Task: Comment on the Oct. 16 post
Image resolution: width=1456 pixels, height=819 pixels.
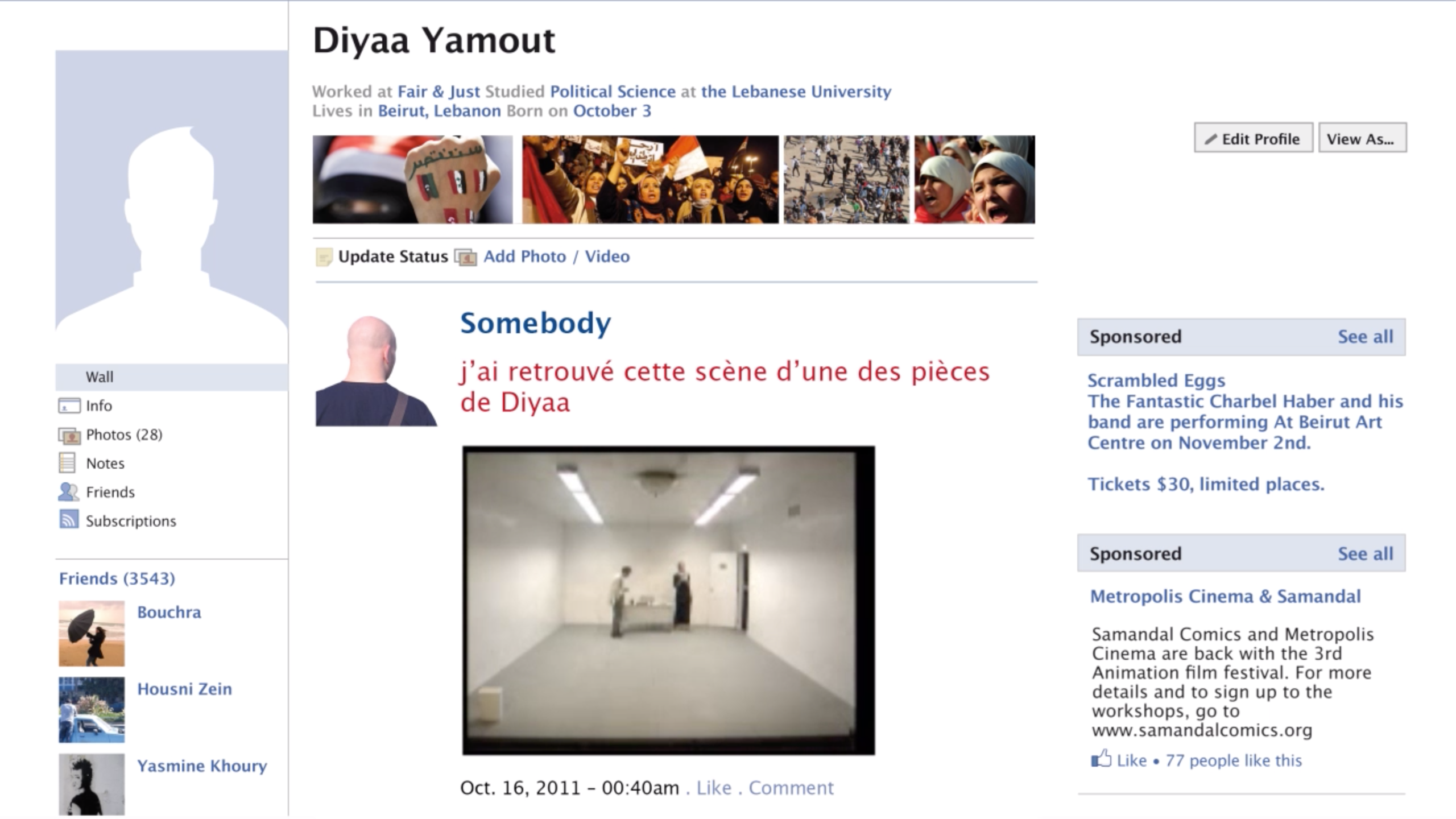Action: point(791,788)
